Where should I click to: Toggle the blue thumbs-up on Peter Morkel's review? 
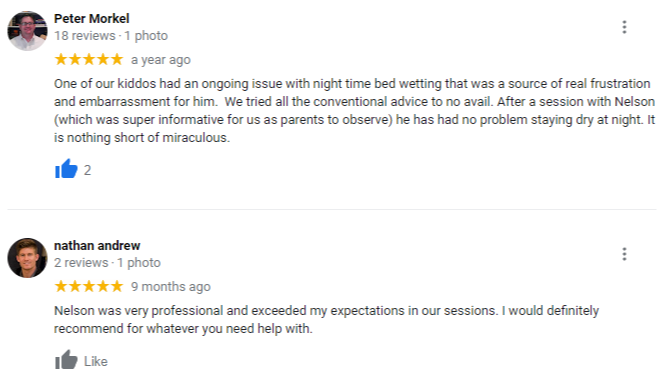pos(66,168)
